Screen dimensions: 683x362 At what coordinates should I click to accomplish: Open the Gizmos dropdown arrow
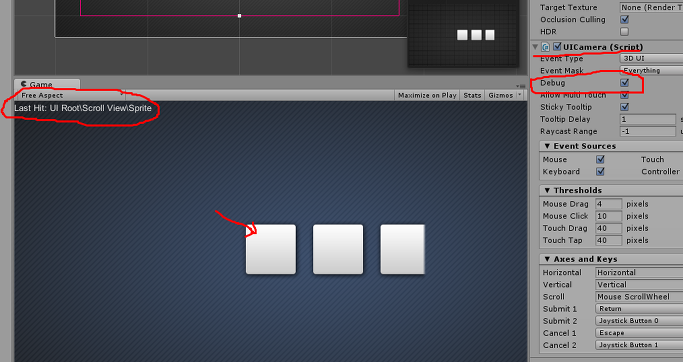520,95
